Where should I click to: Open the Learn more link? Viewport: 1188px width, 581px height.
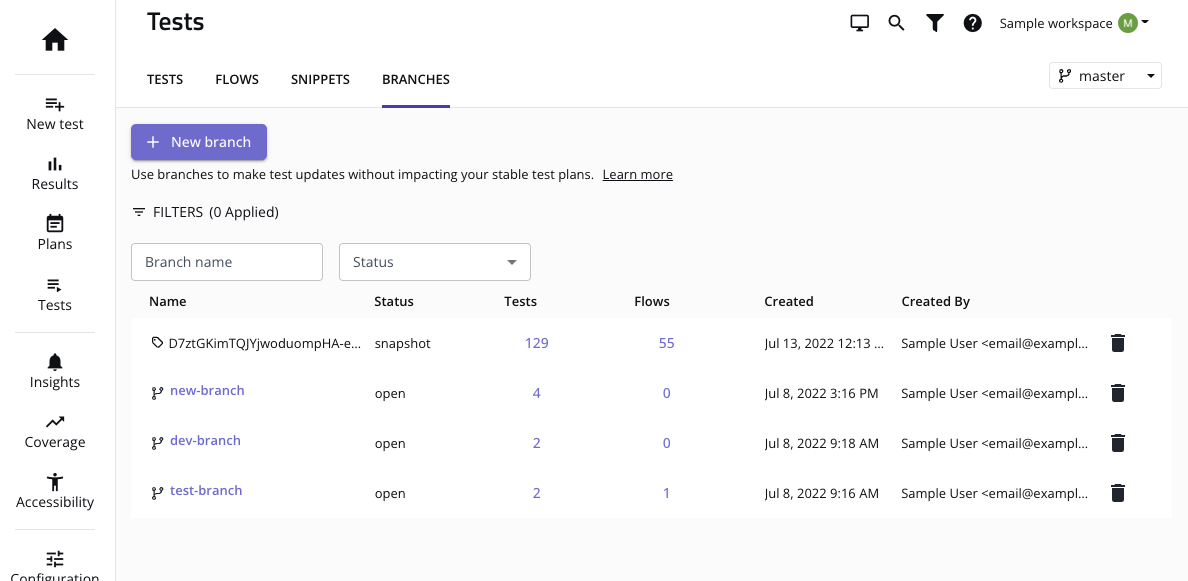[x=637, y=174]
